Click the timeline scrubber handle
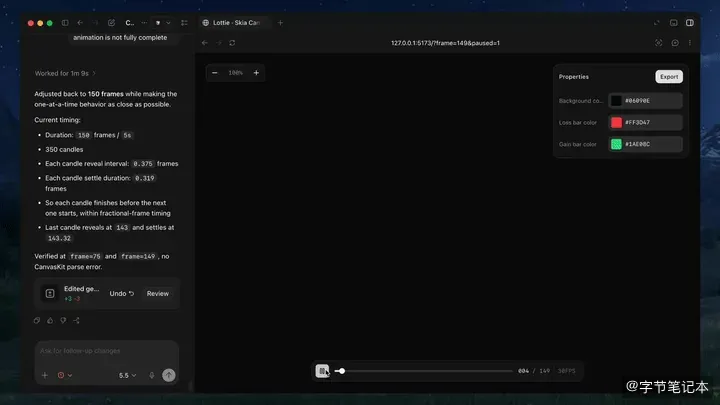 pos(342,371)
